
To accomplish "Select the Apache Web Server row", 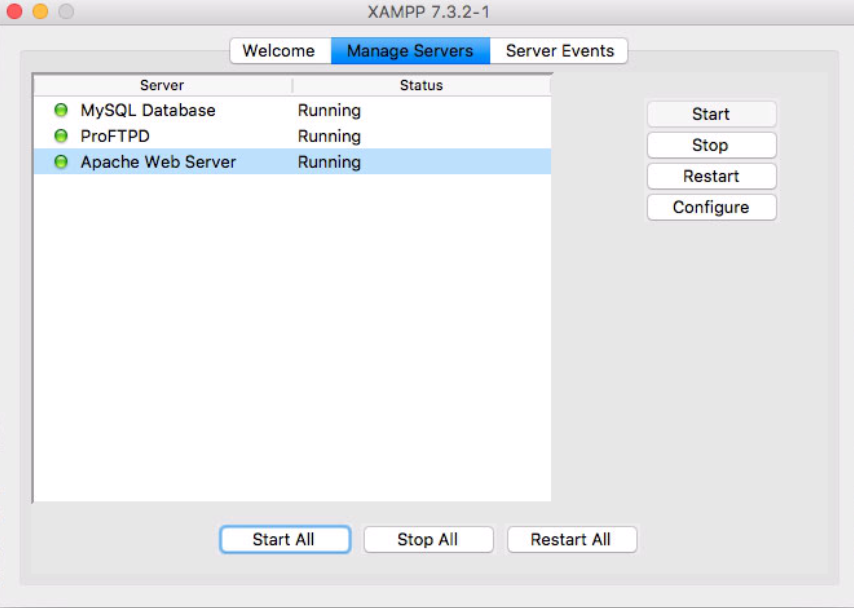I will (x=292, y=161).
